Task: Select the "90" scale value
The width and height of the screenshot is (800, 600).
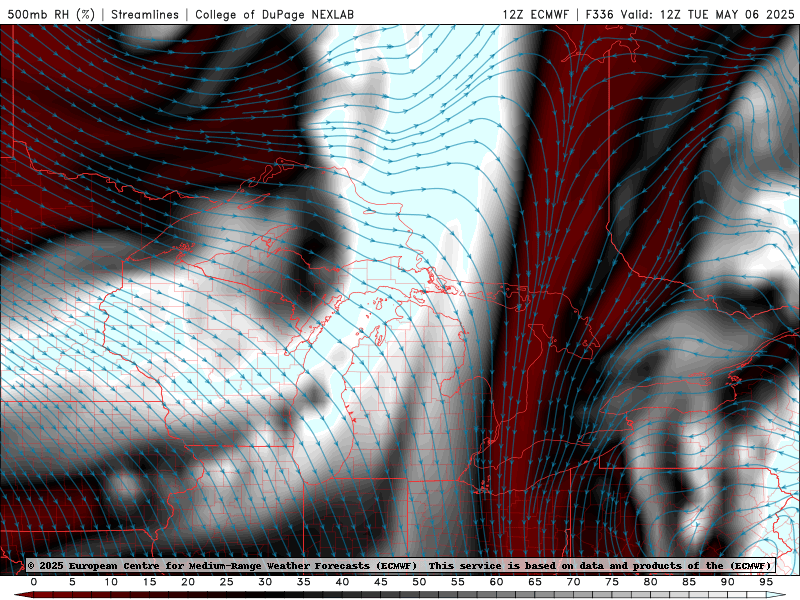Action: pos(728,582)
